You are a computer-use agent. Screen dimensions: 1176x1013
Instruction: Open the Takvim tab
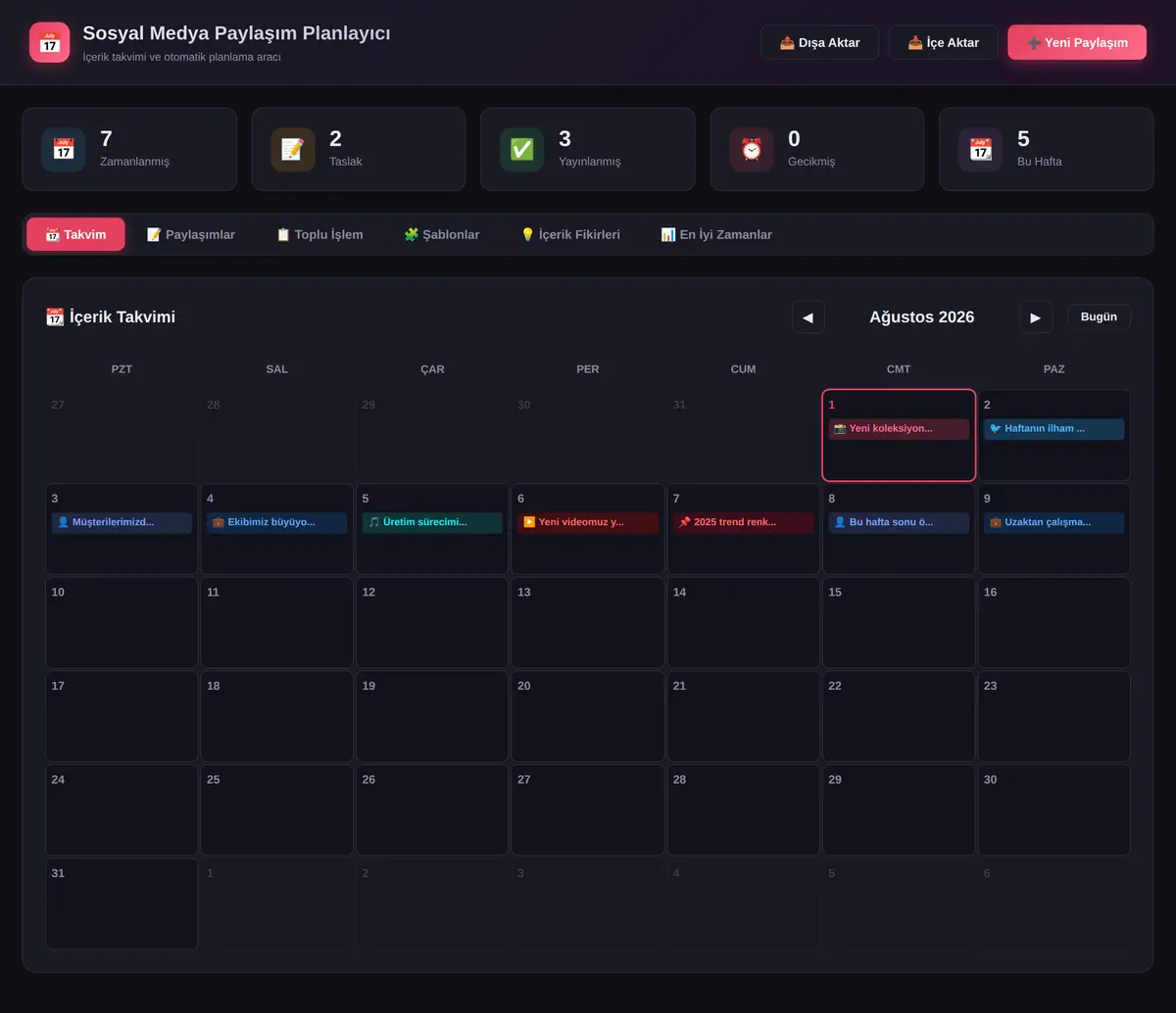tap(75, 234)
